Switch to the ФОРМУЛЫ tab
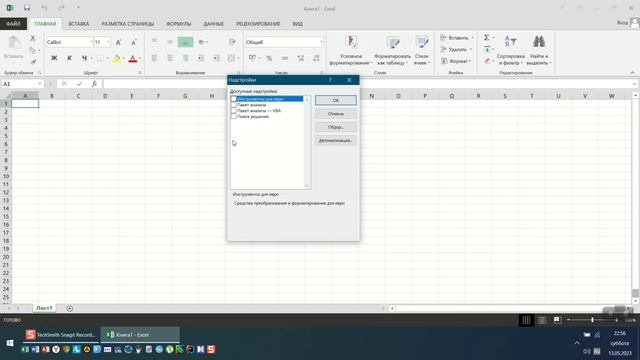The width and height of the screenshot is (640, 360). coord(178,24)
